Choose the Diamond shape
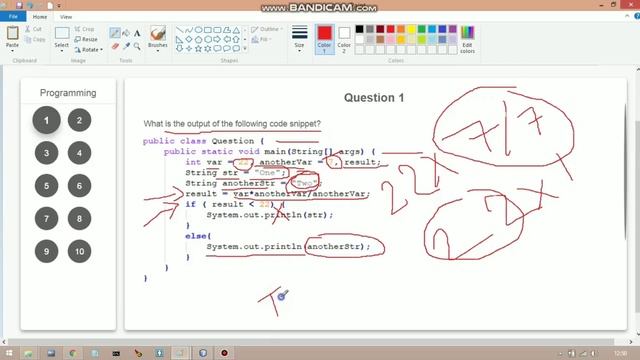Image resolution: width=640 pixels, height=360 pixels. point(189,39)
